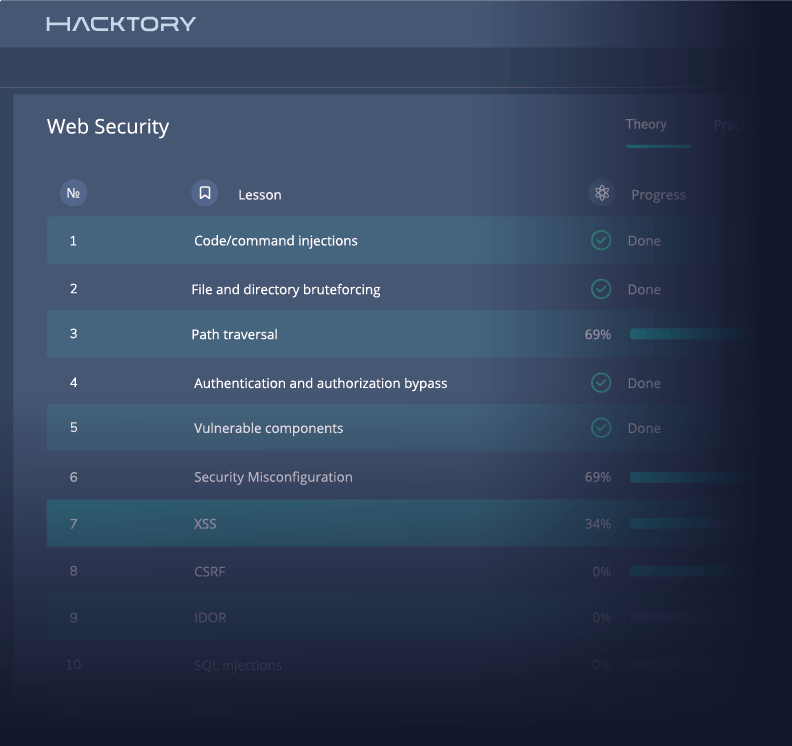Open the Security Misconfiguration lesson
792x746 pixels.
(273, 477)
